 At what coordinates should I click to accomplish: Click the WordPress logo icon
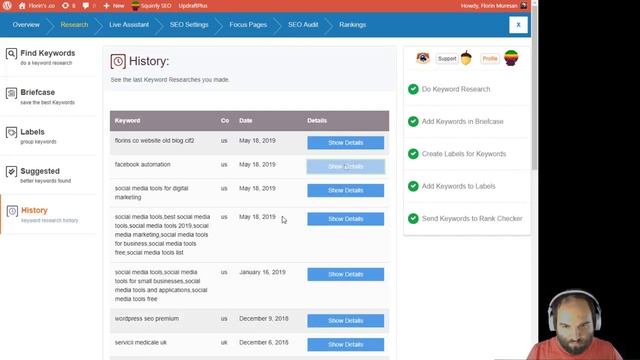[7, 6]
